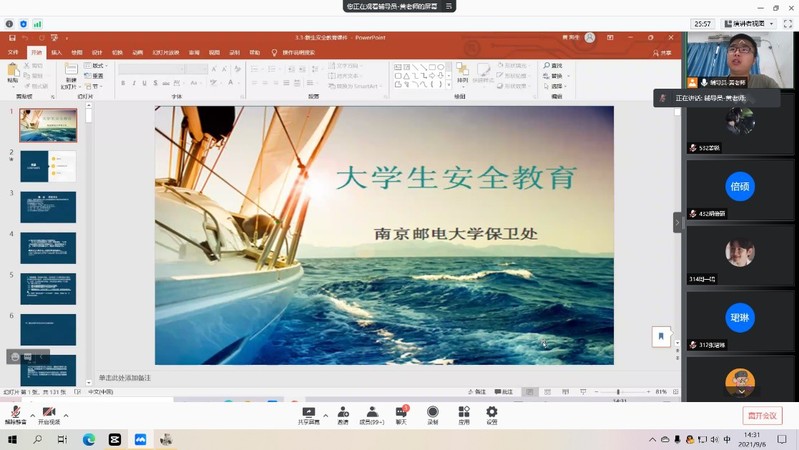Viewport: 799px width, 450px height.
Task: Open meeting settings gear
Action: click(x=491, y=413)
